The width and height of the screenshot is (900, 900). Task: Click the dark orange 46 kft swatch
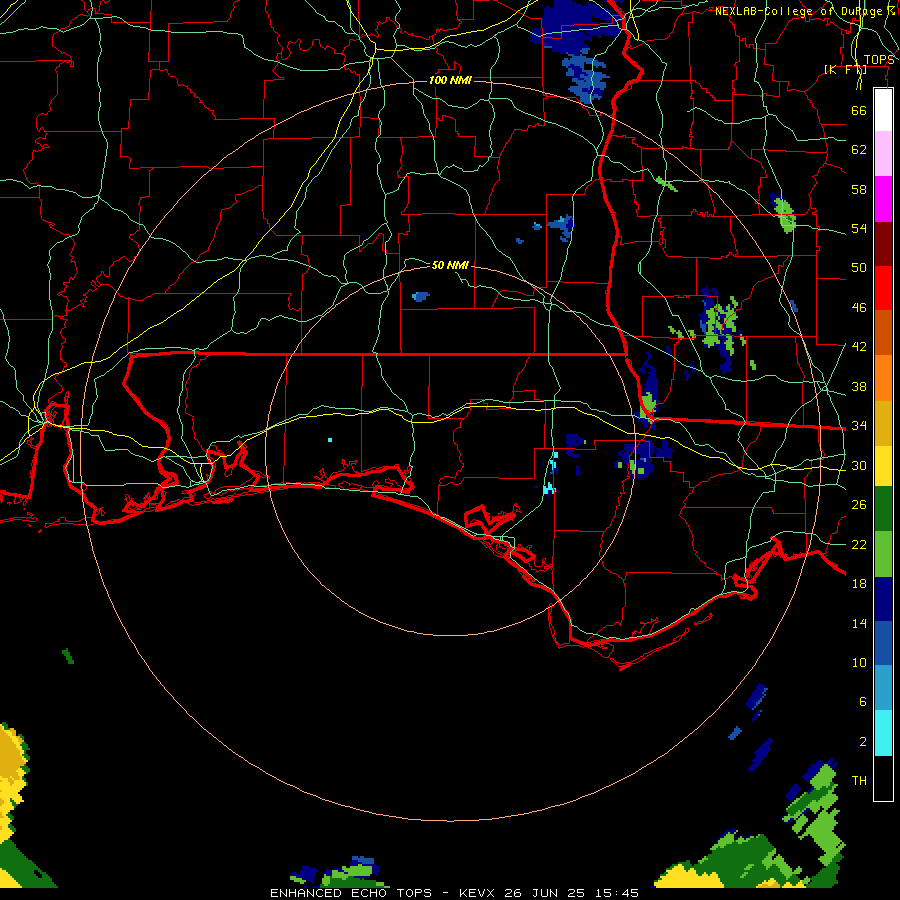[x=883, y=333]
